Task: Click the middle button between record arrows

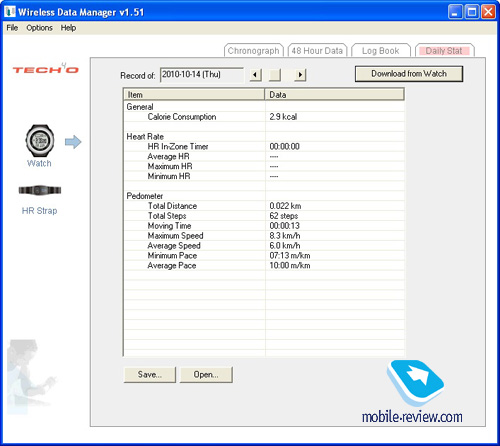Action: (x=275, y=75)
